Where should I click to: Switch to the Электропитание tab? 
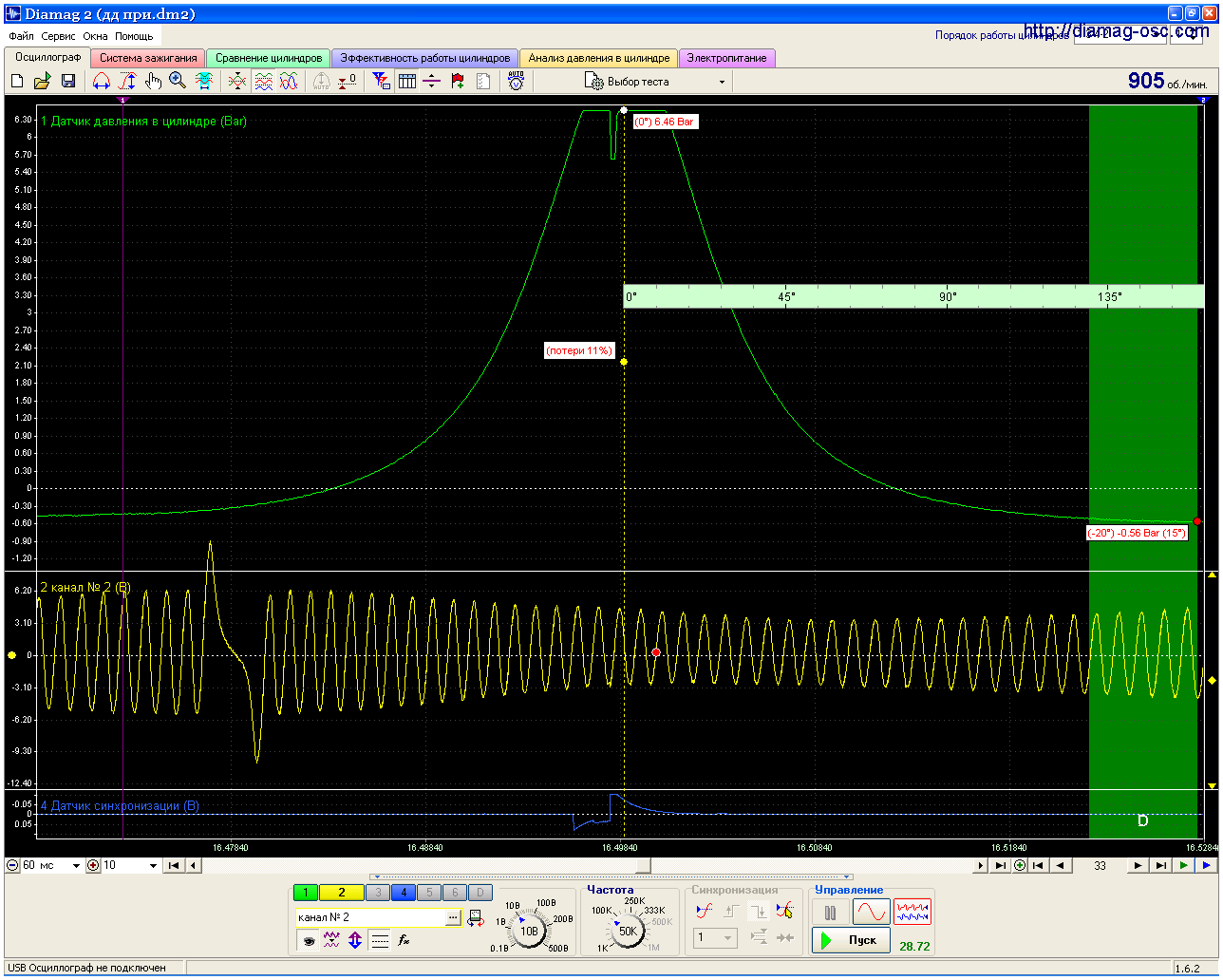click(726, 58)
